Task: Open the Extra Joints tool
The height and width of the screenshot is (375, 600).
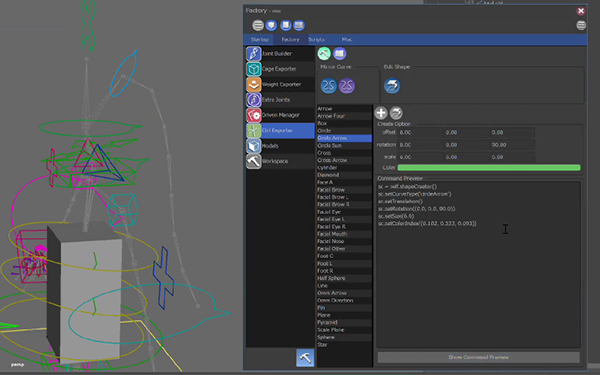Action: pyautogui.click(x=280, y=99)
